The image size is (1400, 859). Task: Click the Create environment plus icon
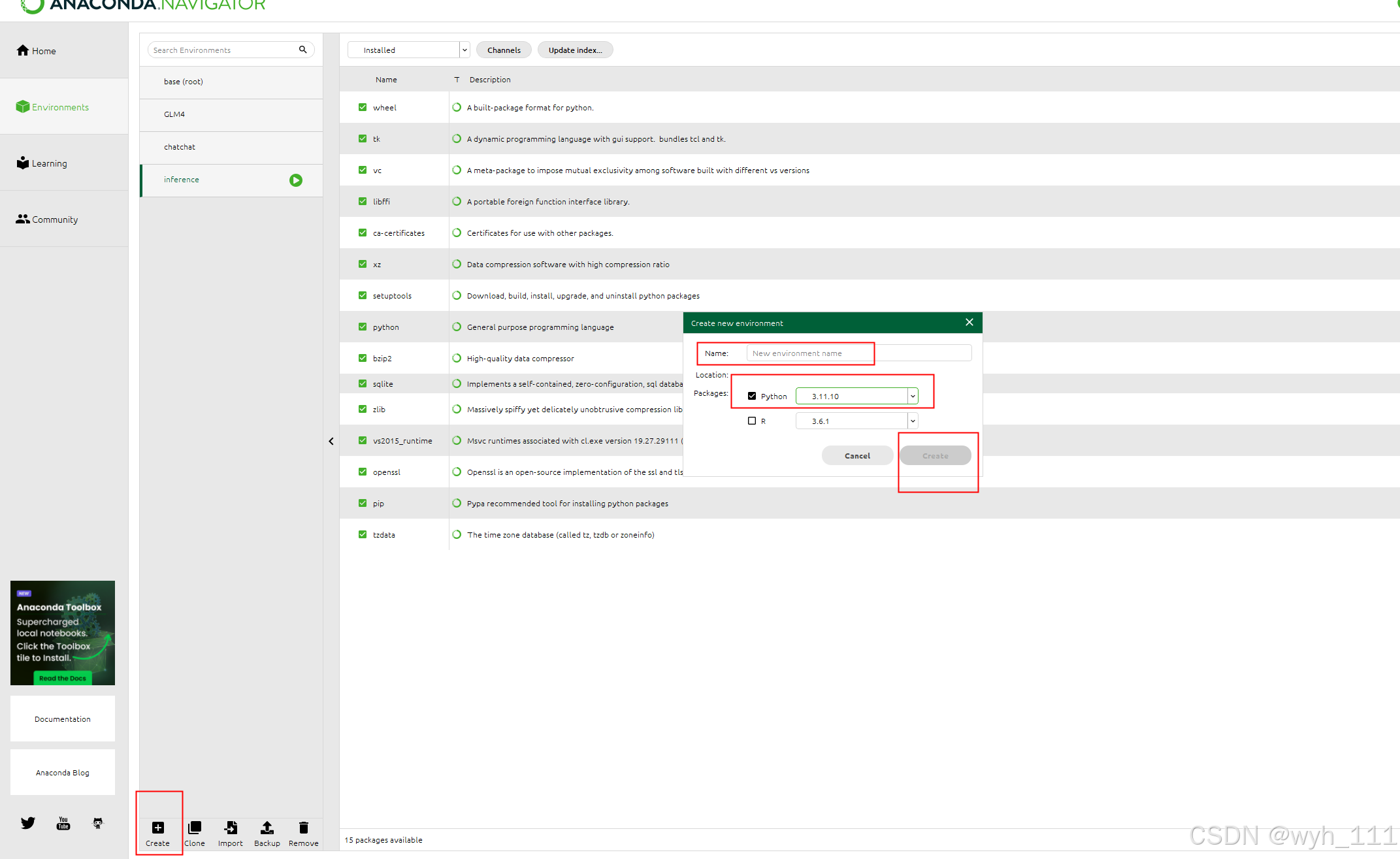point(157,828)
